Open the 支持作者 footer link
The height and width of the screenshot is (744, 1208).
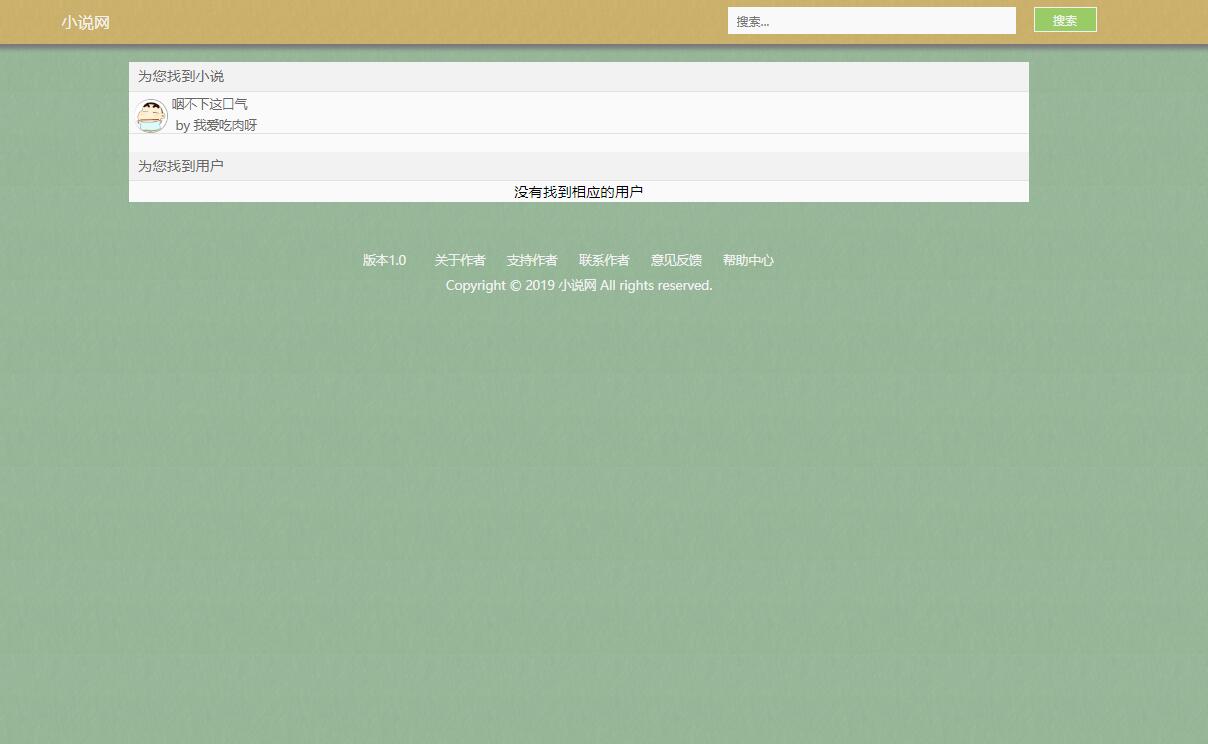pyautogui.click(x=531, y=260)
